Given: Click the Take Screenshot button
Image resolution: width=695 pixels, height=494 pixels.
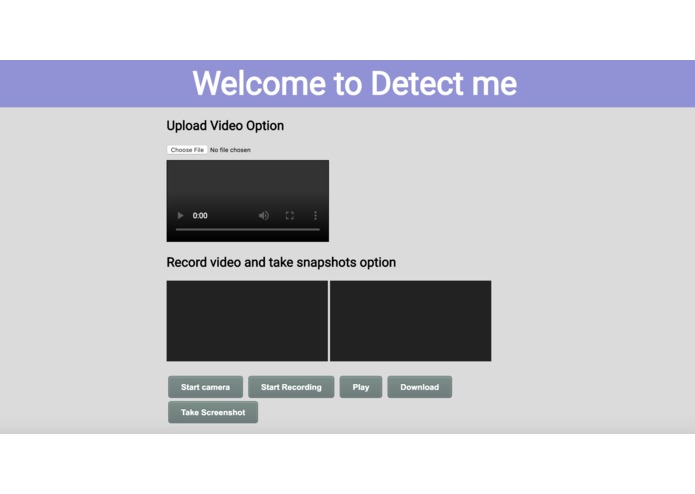Looking at the screenshot, I should pyautogui.click(x=213, y=412).
